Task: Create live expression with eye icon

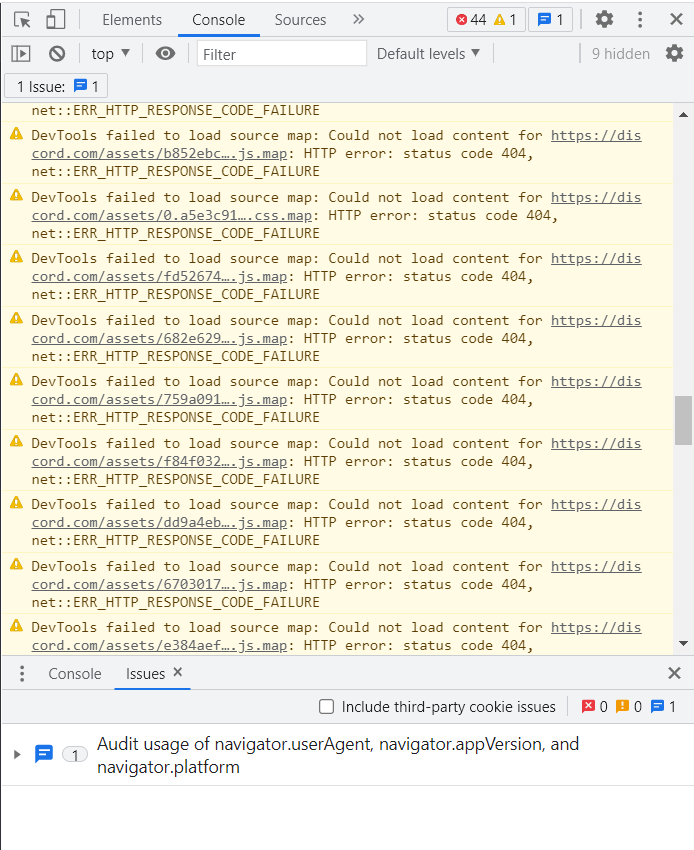Action: (x=165, y=54)
